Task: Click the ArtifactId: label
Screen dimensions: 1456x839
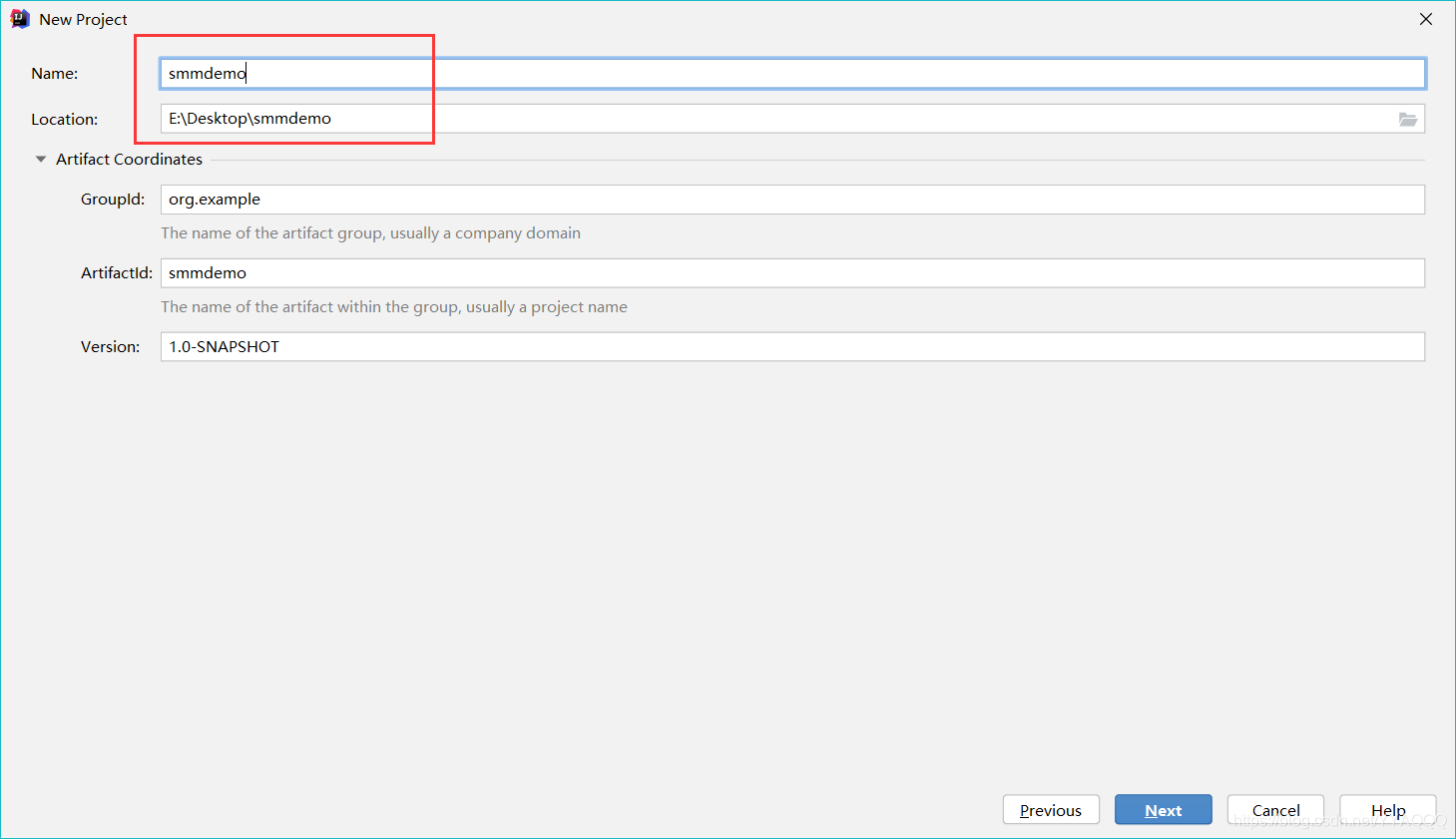Action: 117,273
